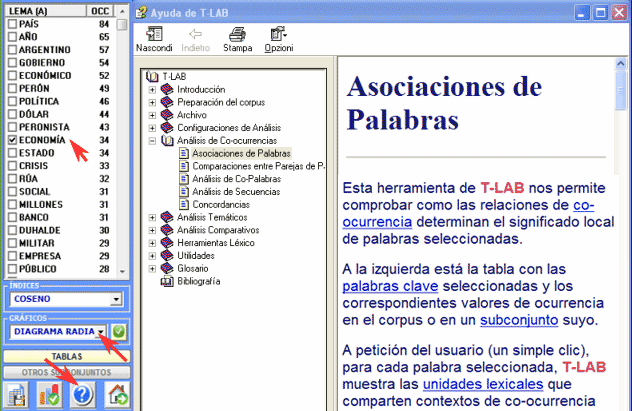Click the lemma list scrollbar down arrow
Screen dimensions: 632x411
click(122, 272)
